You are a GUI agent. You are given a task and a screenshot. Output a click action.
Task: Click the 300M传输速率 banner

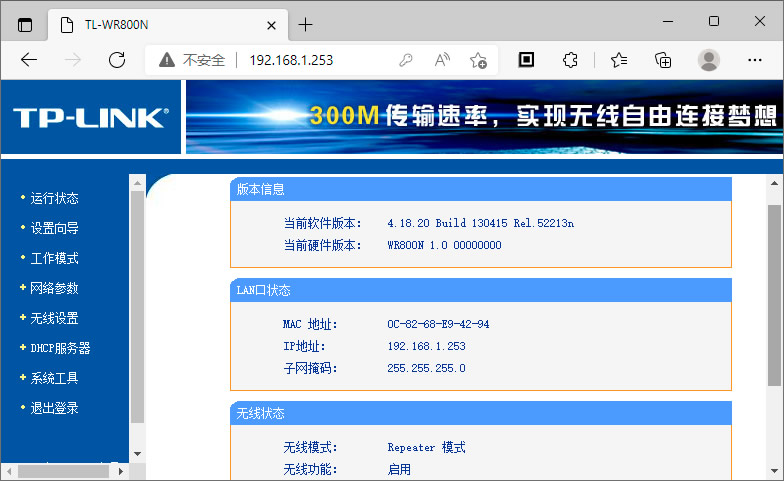tap(484, 116)
